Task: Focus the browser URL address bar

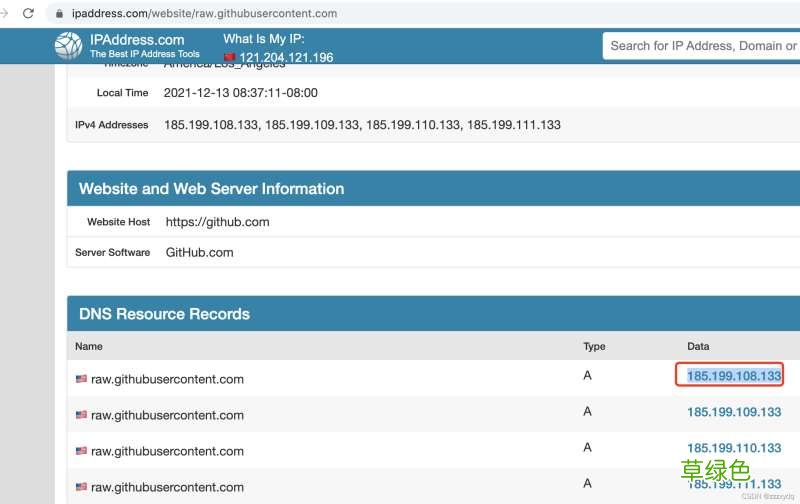Action: click(423, 14)
